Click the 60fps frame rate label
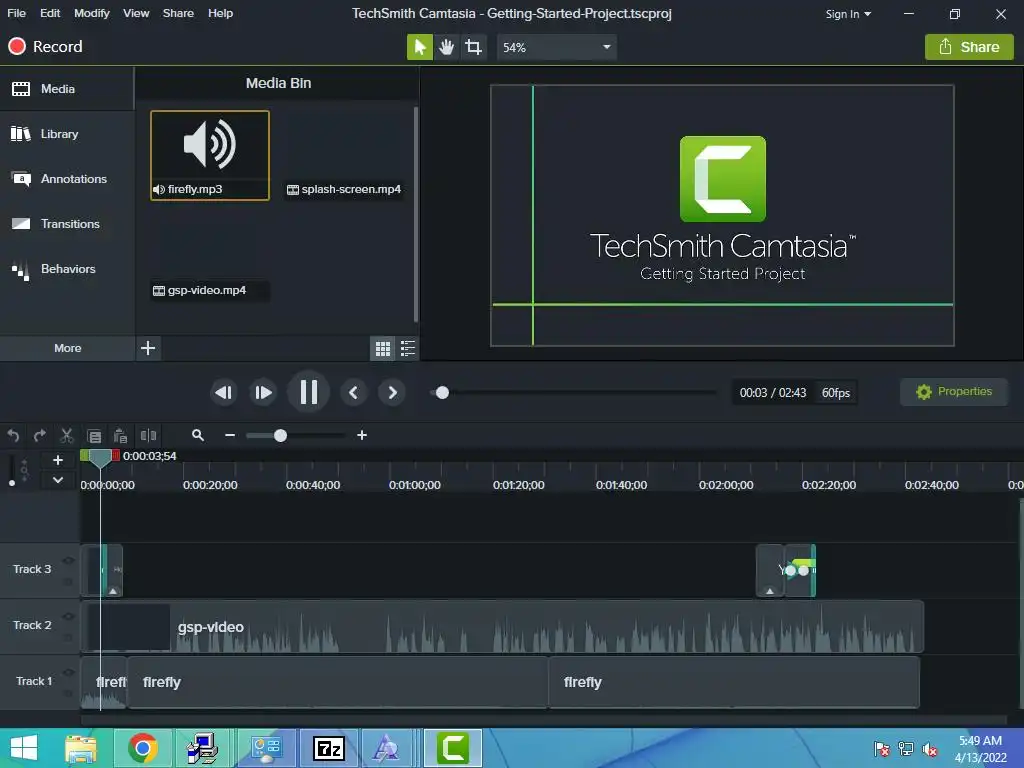Viewport: 1024px width, 768px height. pos(835,392)
